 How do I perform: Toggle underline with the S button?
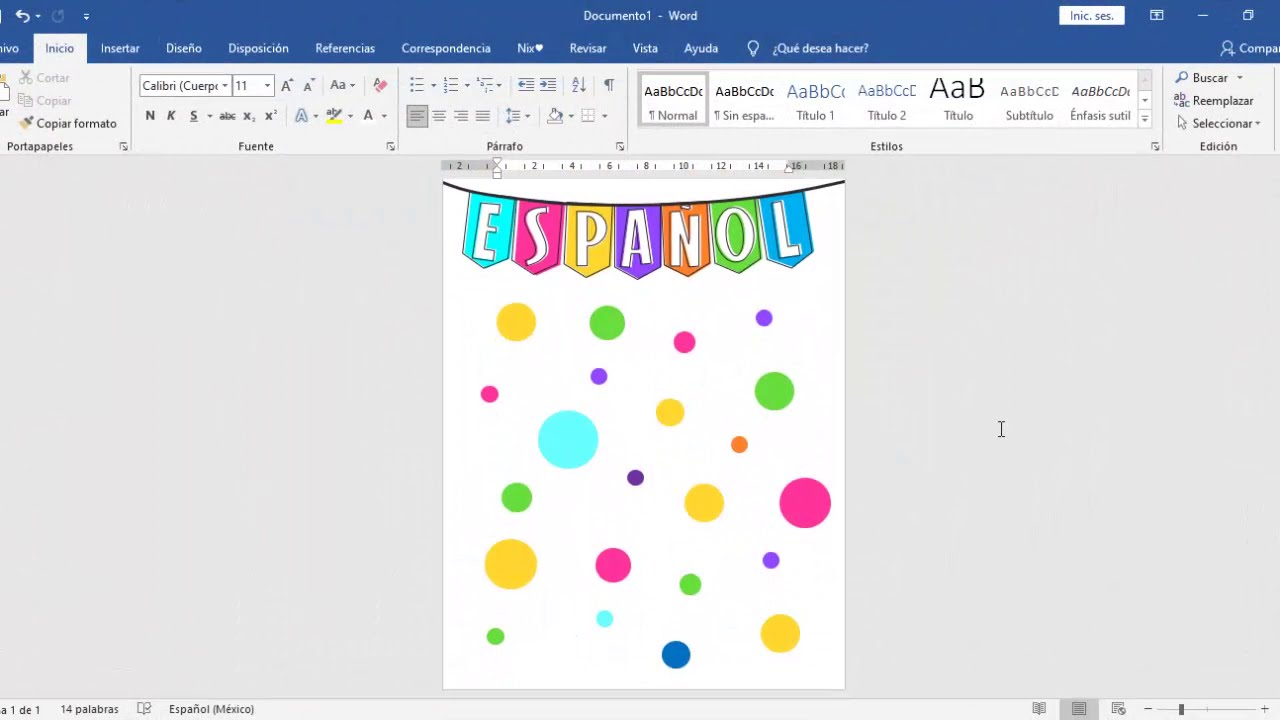[193, 116]
